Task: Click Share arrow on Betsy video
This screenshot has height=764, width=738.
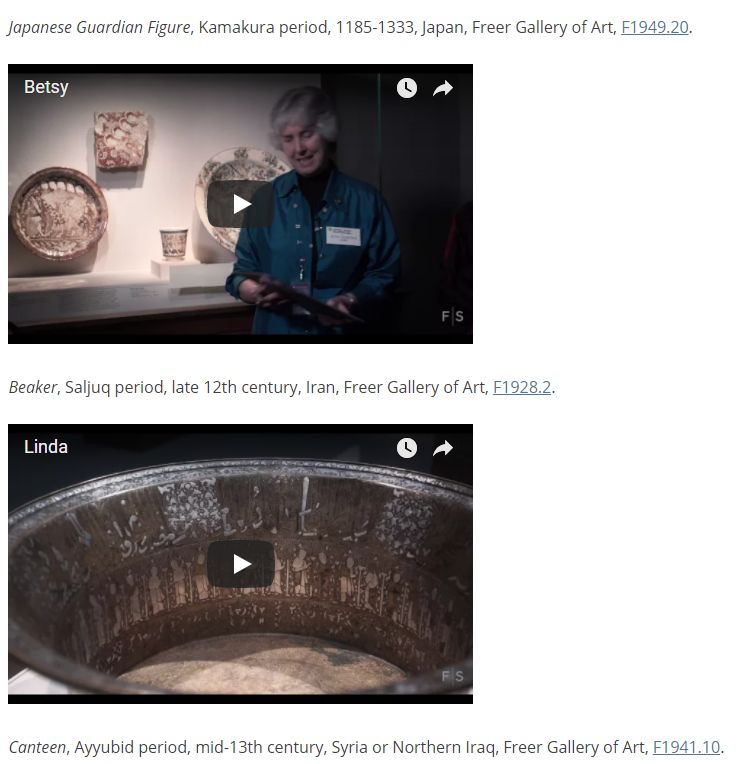Action: 443,88
